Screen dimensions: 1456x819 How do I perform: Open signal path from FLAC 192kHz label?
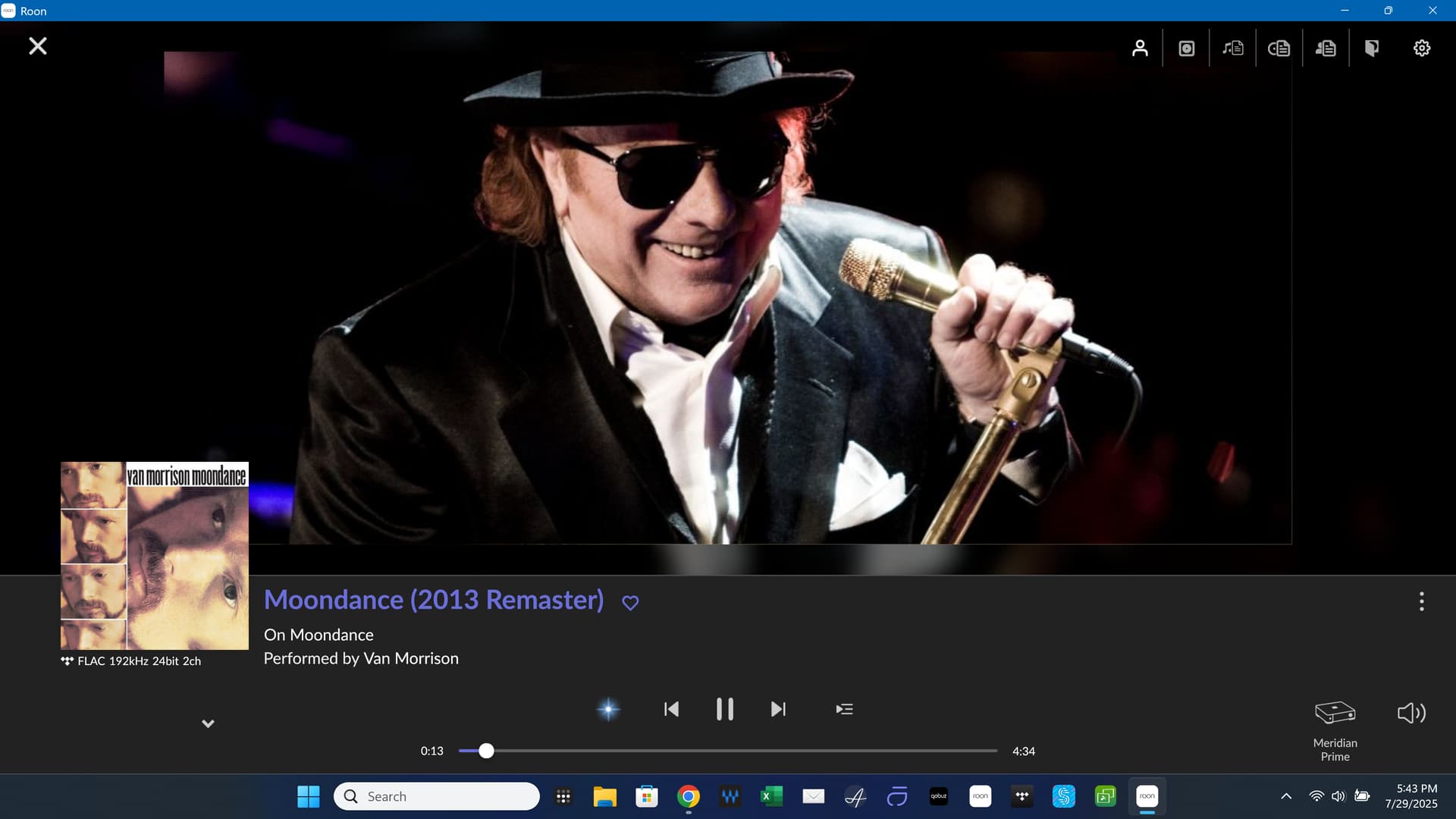click(131, 661)
